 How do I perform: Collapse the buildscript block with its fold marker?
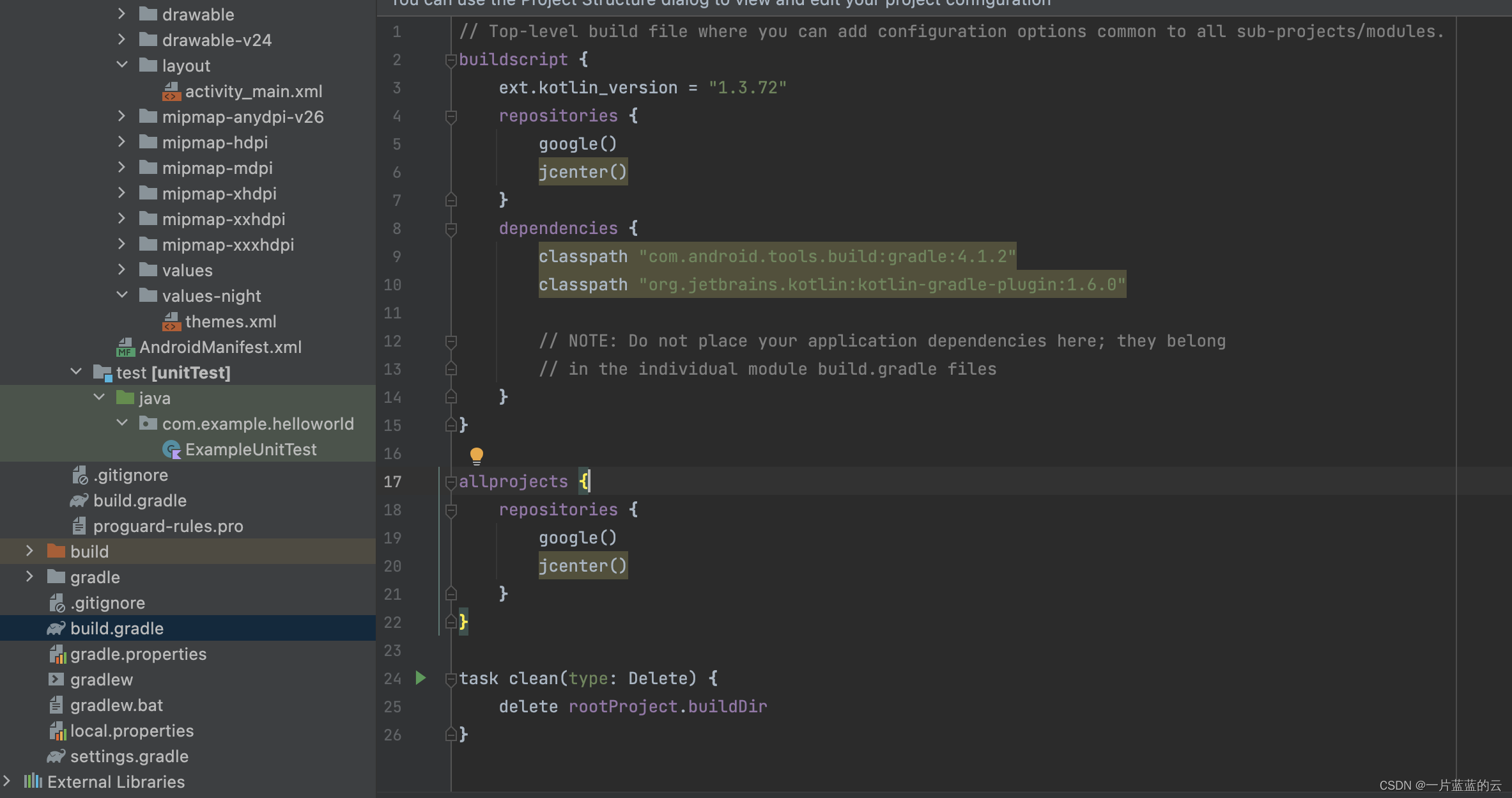click(451, 59)
